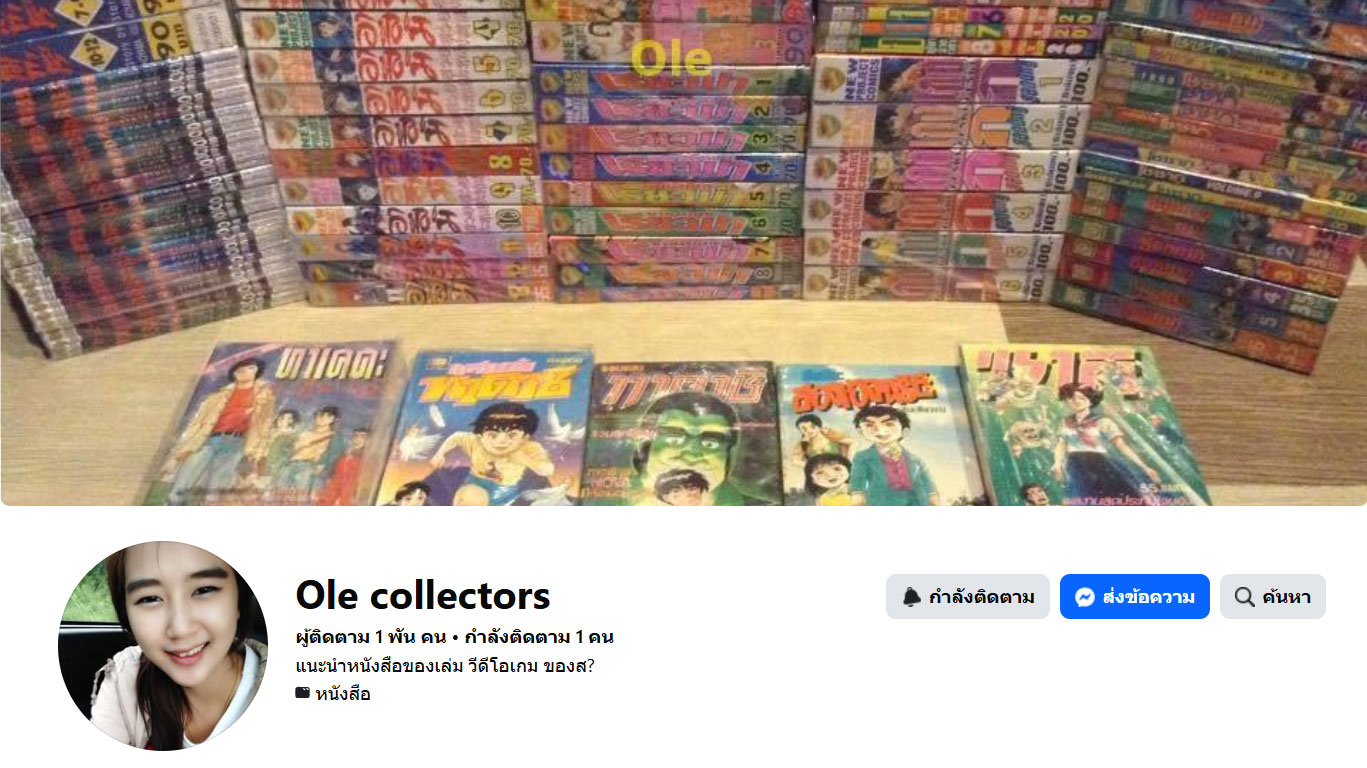Click the Ole collectors page name
This screenshot has width=1367, height=768.
point(423,595)
